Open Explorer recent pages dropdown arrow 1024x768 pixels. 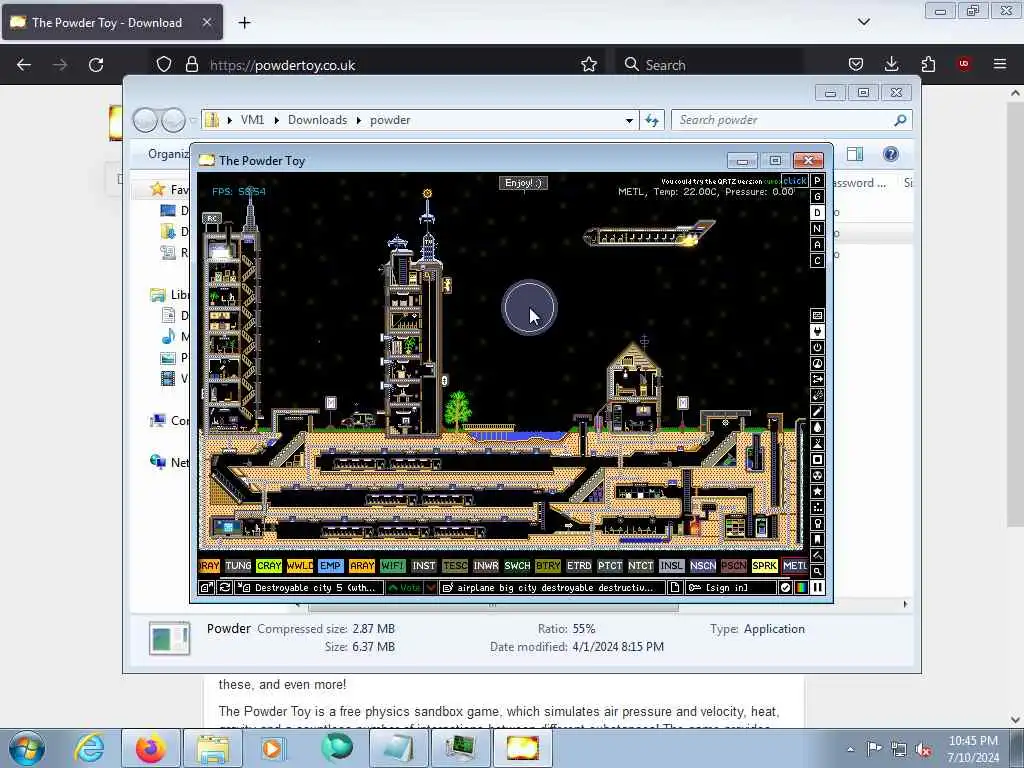[x=193, y=120]
